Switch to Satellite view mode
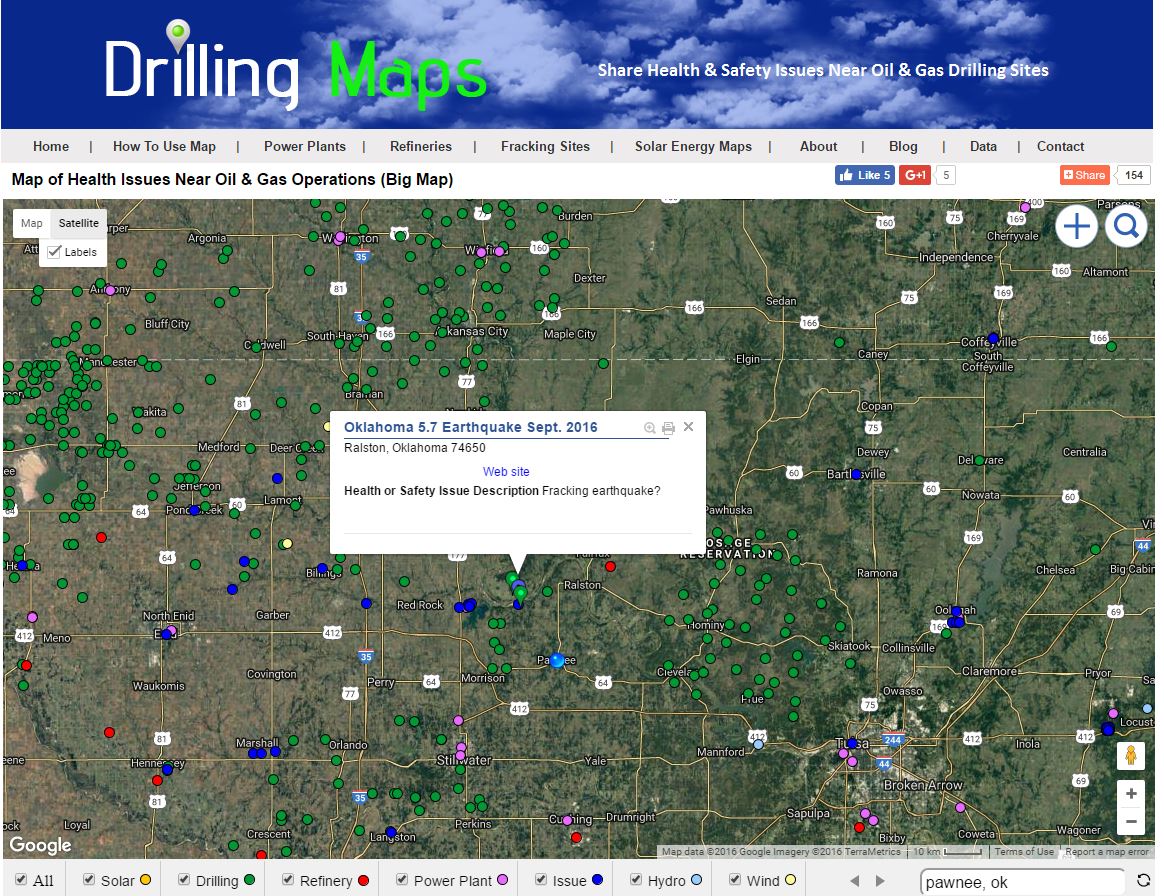This screenshot has width=1164, height=896. coord(78,223)
